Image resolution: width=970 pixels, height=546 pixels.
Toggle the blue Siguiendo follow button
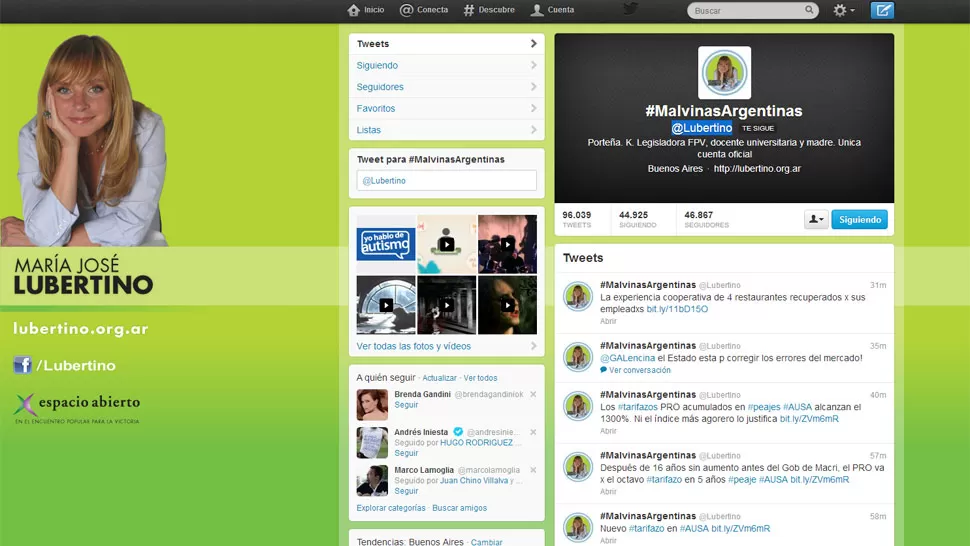pos(859,219)
